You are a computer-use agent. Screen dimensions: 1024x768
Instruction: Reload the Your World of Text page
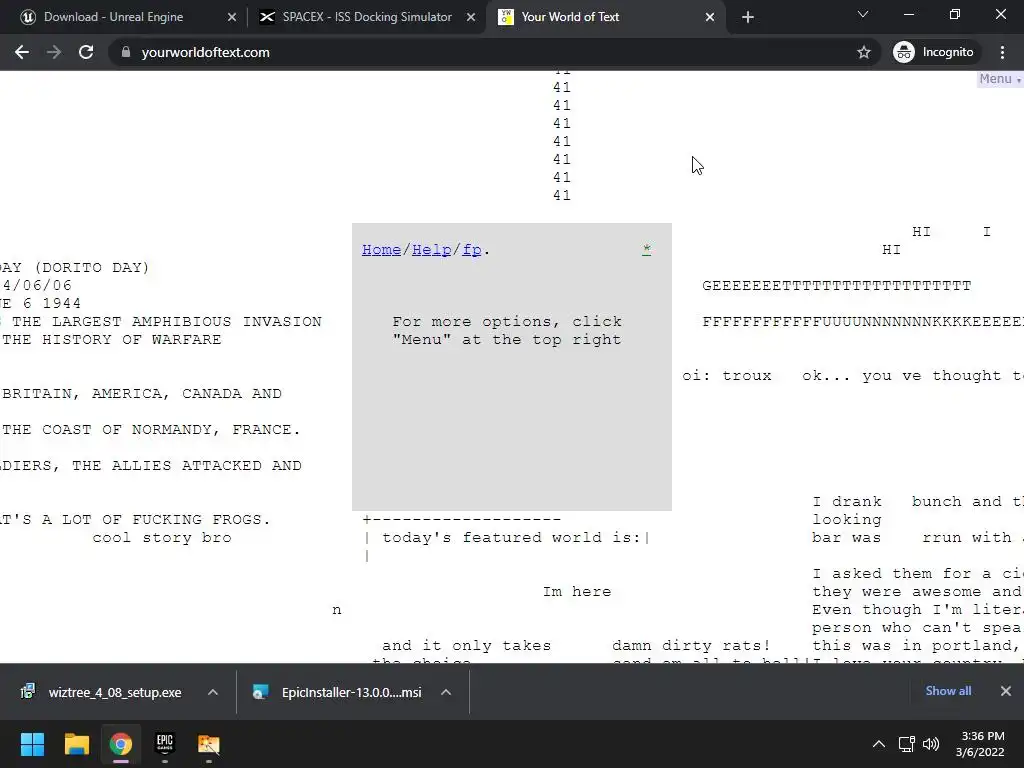[x=86, y=52]
